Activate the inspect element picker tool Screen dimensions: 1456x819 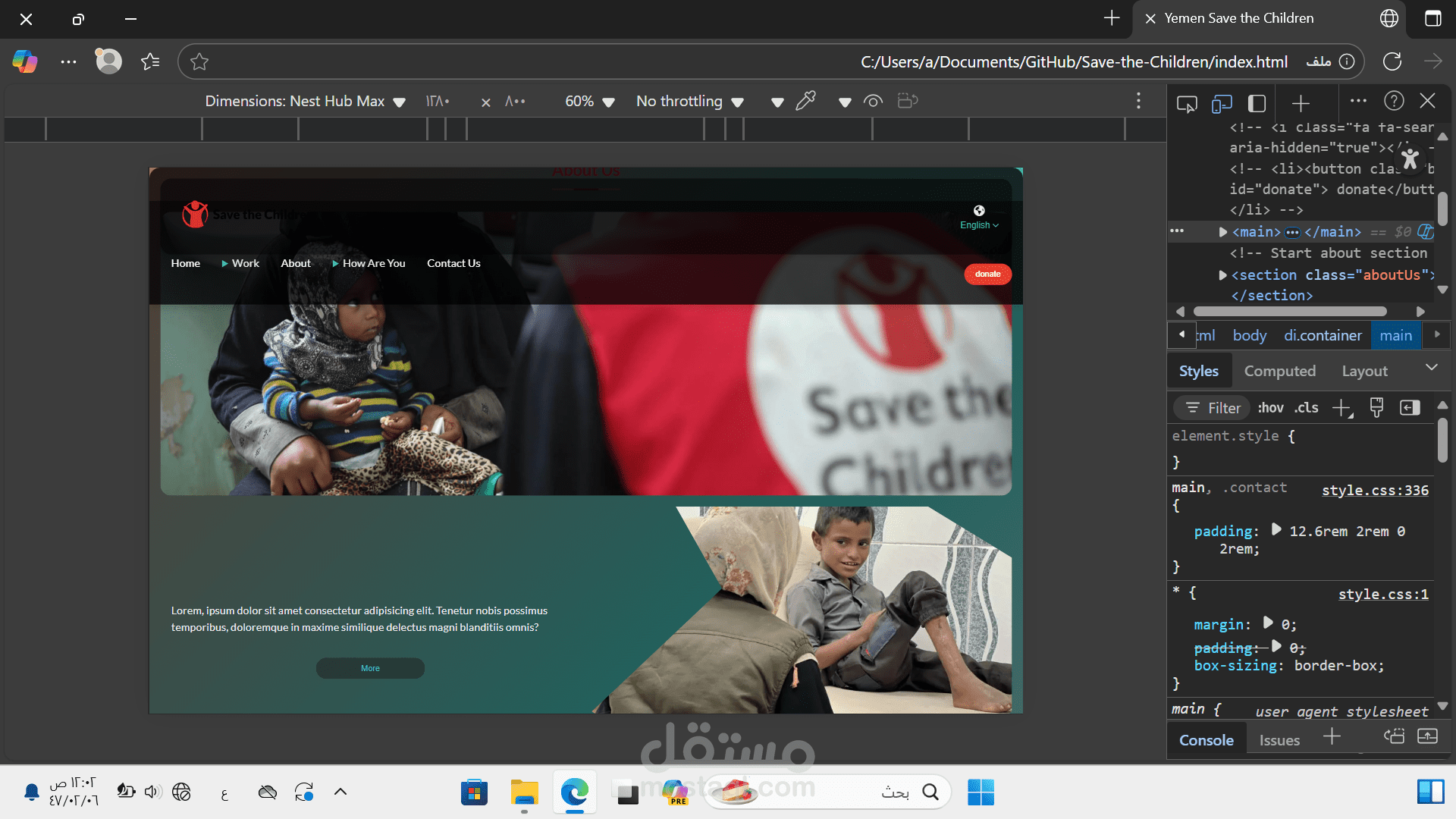click(1187, 102)
